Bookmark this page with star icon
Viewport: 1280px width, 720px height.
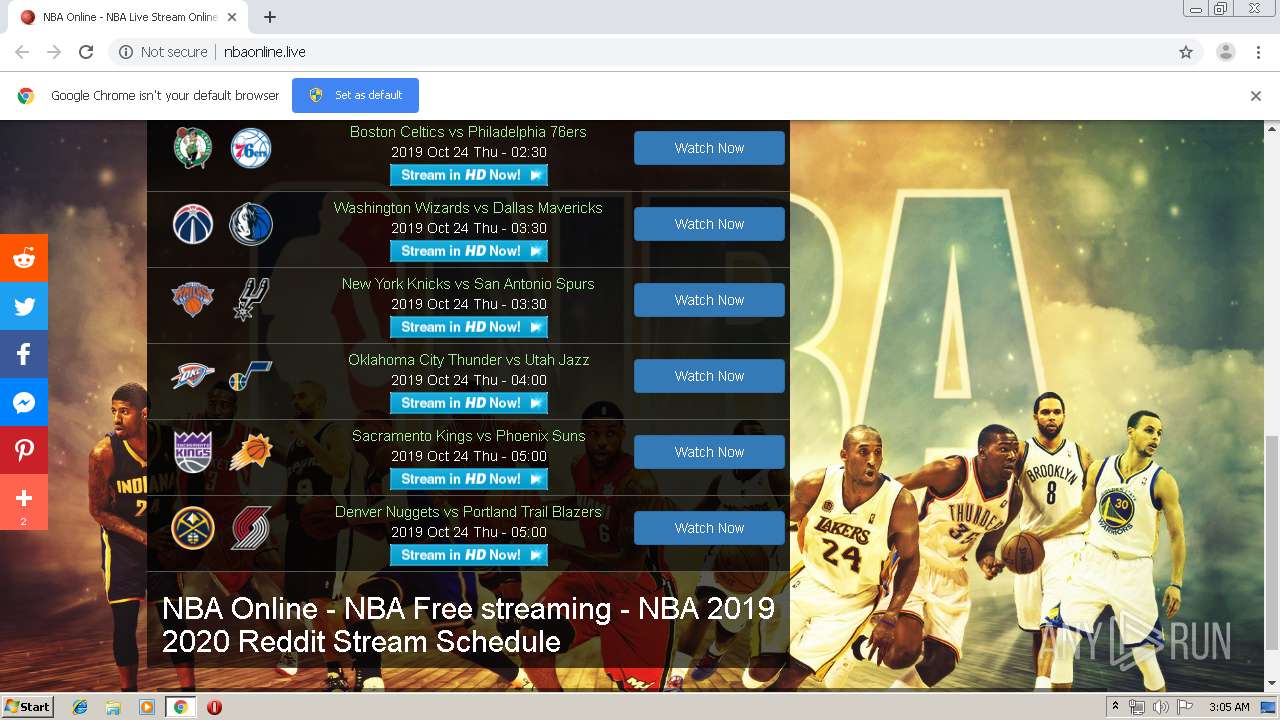1186,52
